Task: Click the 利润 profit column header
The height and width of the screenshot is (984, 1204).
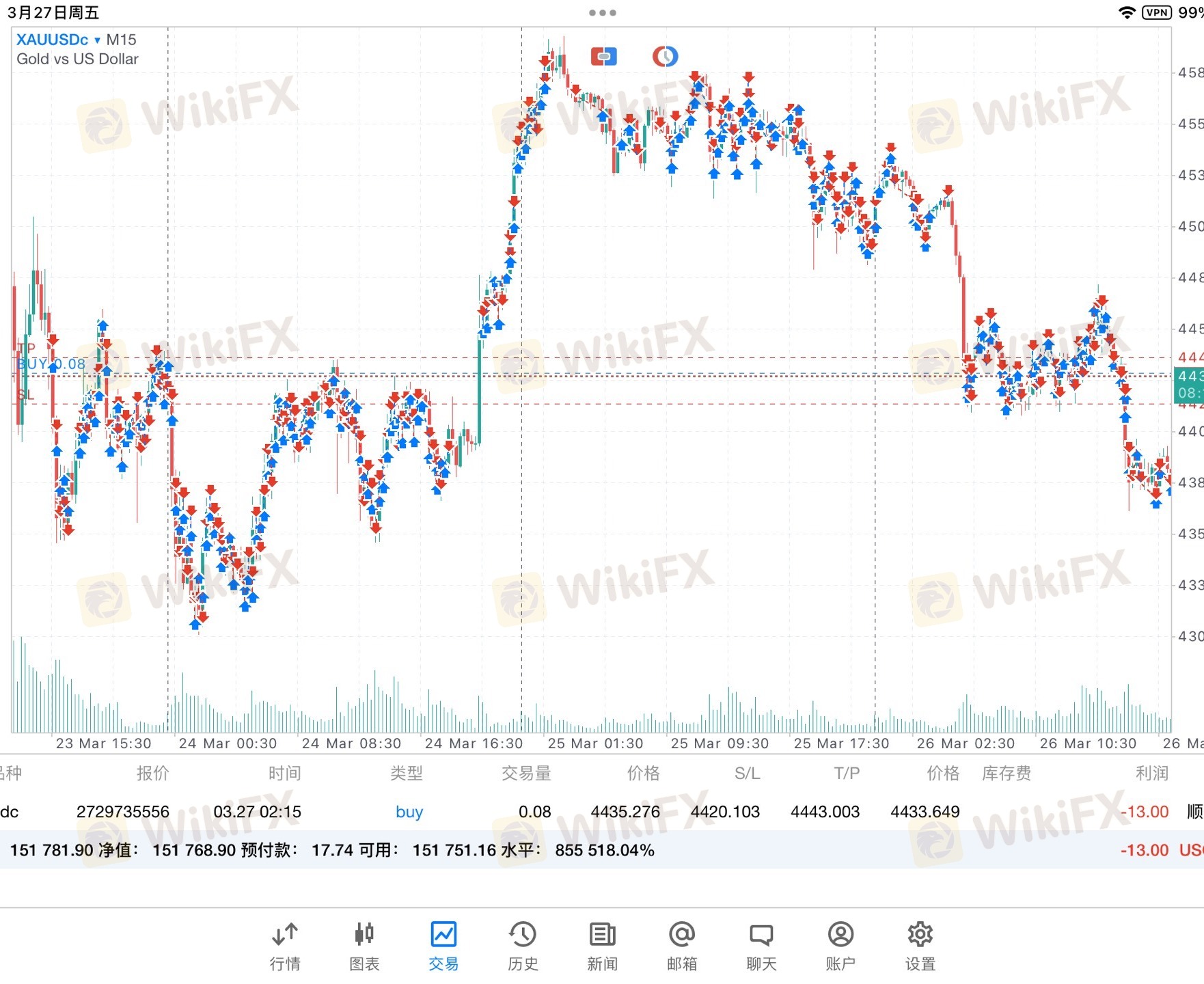Action: click(x=1152, y=773)
